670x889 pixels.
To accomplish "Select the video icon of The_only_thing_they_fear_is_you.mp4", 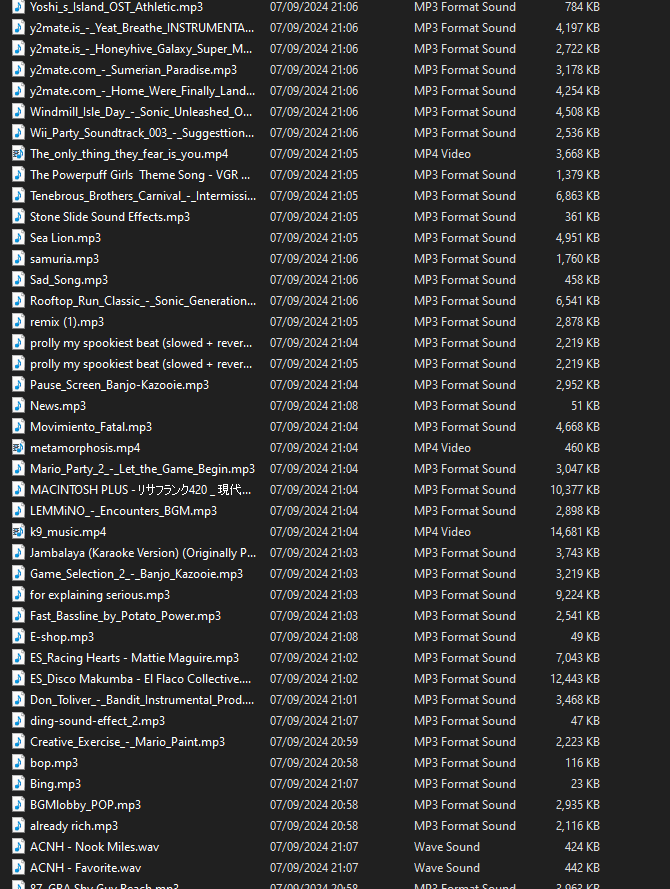I will 18,154.
